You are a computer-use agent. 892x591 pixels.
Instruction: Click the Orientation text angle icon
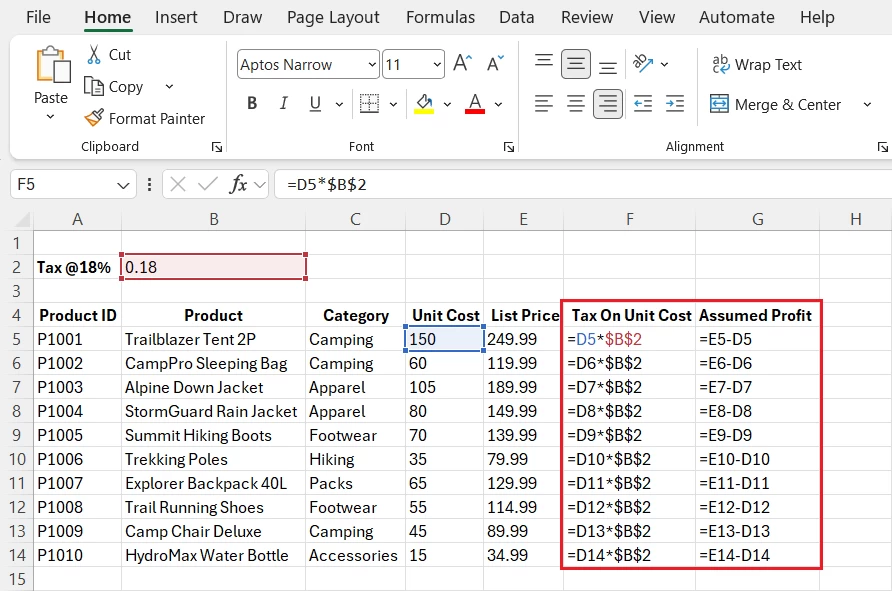coord(643,63)
